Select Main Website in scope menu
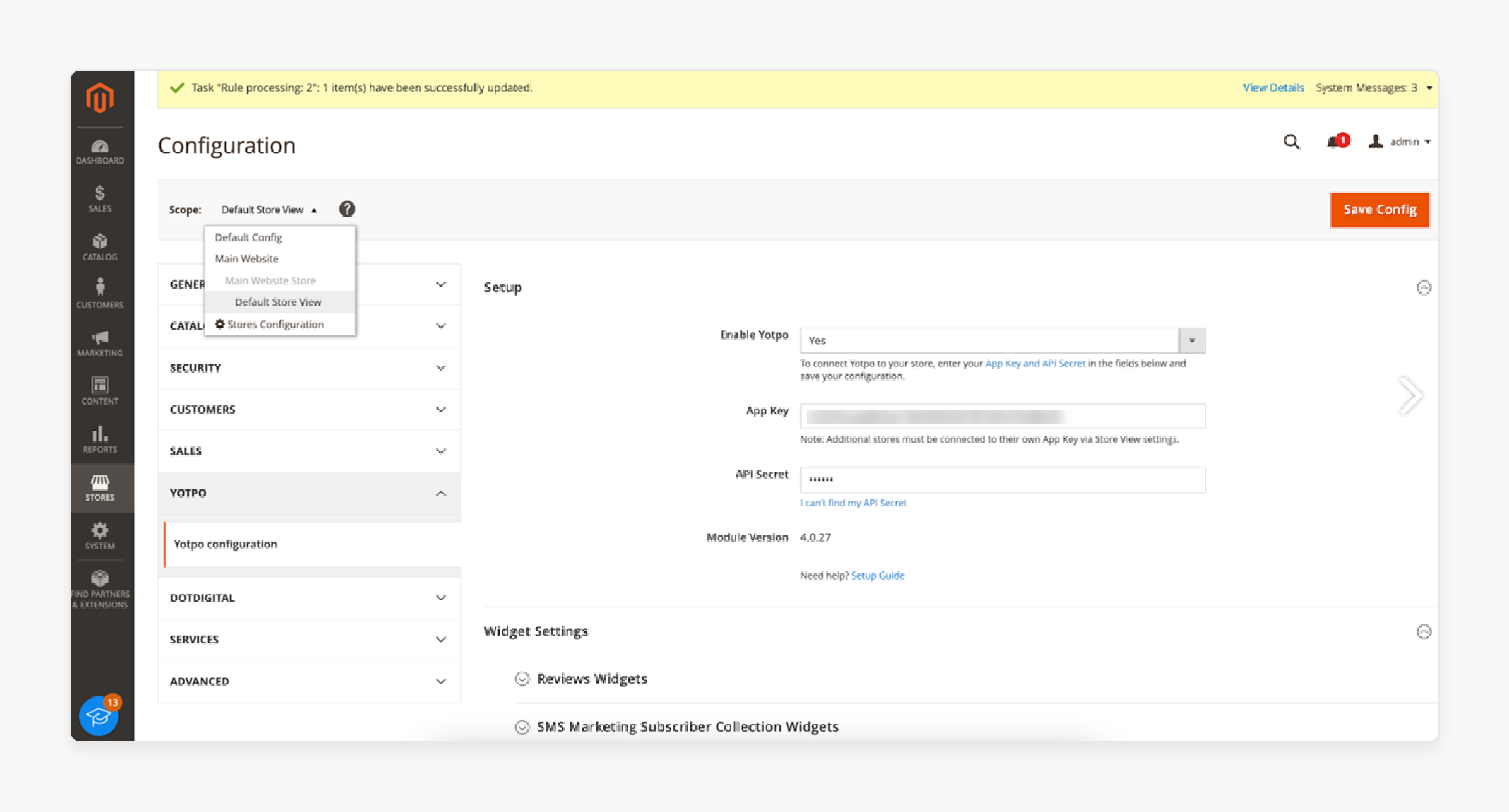The height and width of the screenshot is (812, 1509). (280, 259)
